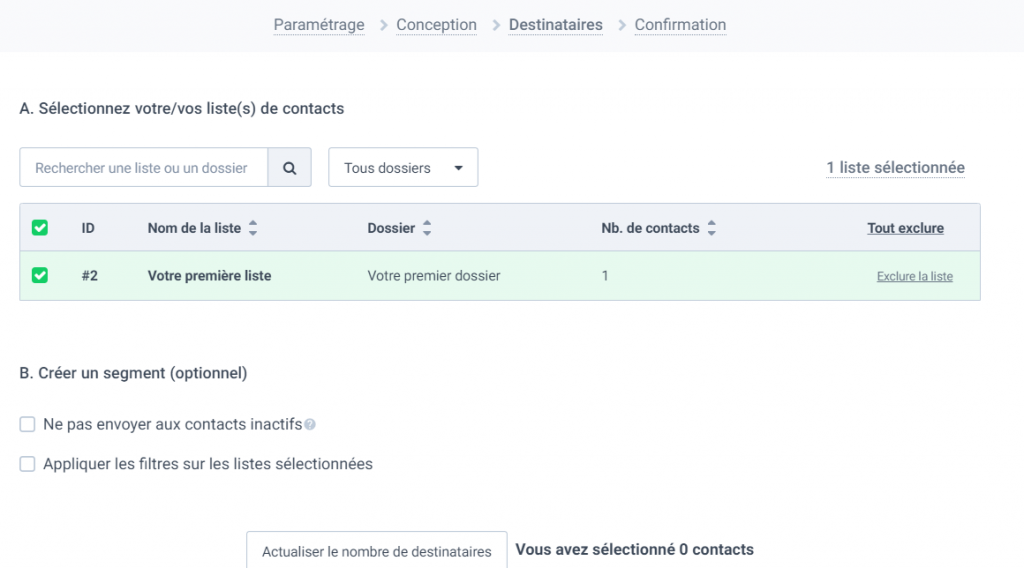Click the #2 ID cell
The width and height of the screenshot is (1024, 568).
[x=89, y=276]
